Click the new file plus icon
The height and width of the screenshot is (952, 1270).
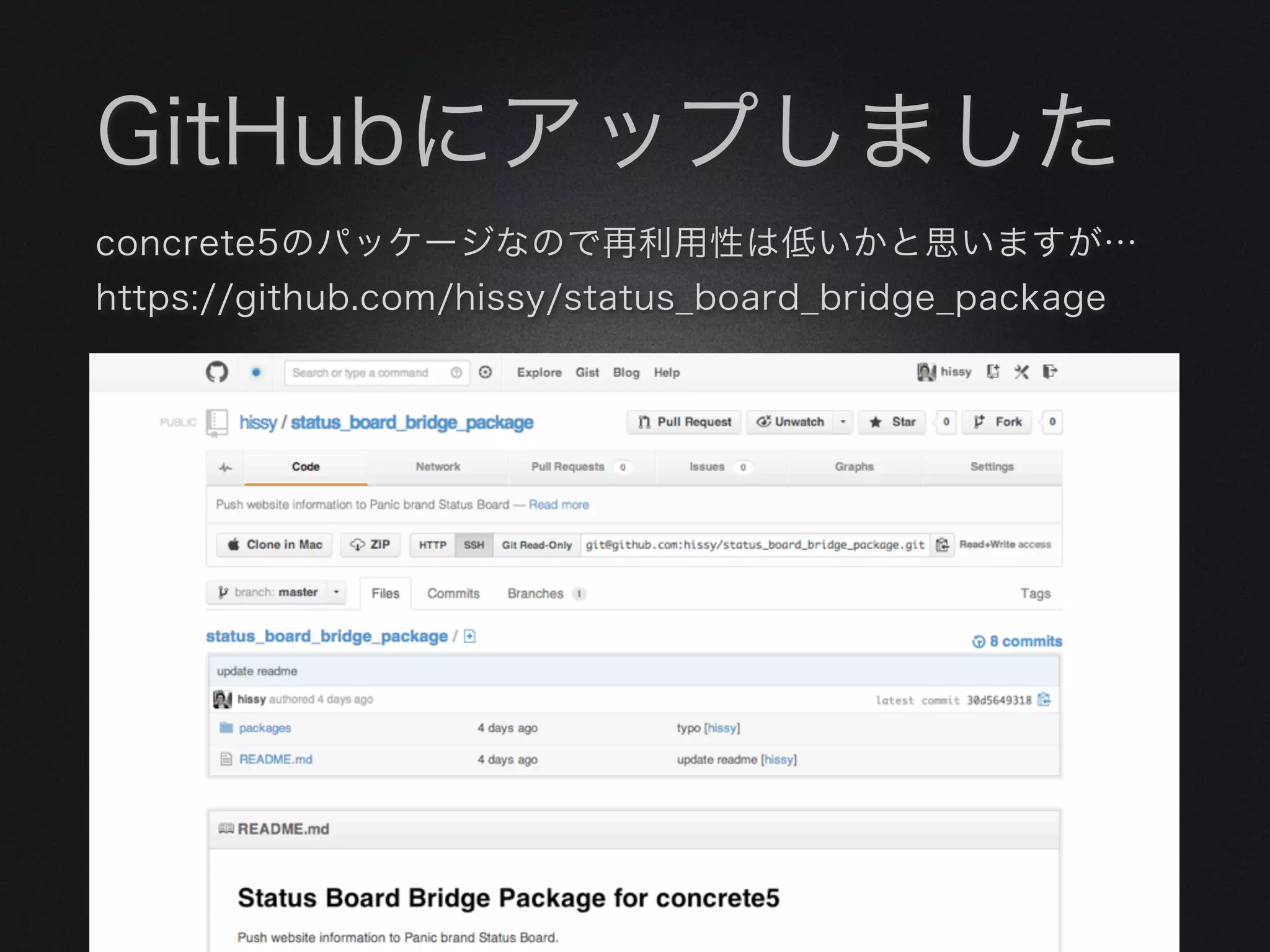469,637
